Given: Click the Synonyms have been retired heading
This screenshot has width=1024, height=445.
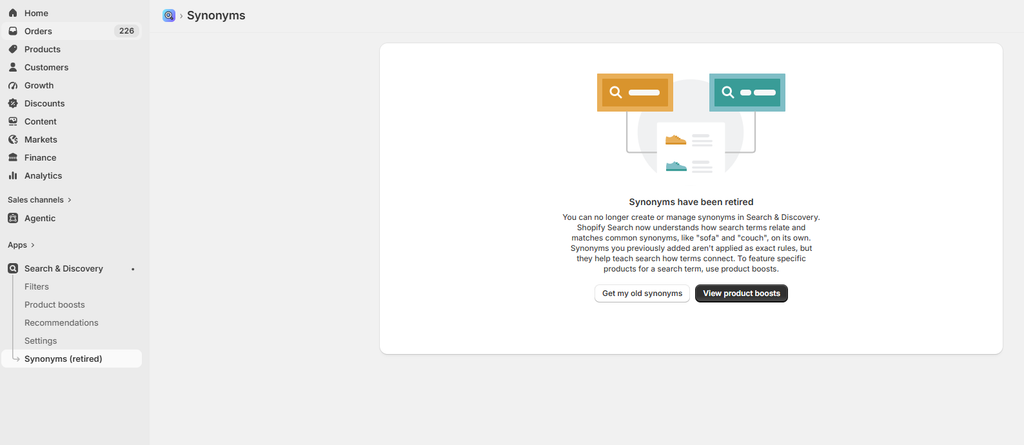Looking at the screenshot, I should pos(691,202).
